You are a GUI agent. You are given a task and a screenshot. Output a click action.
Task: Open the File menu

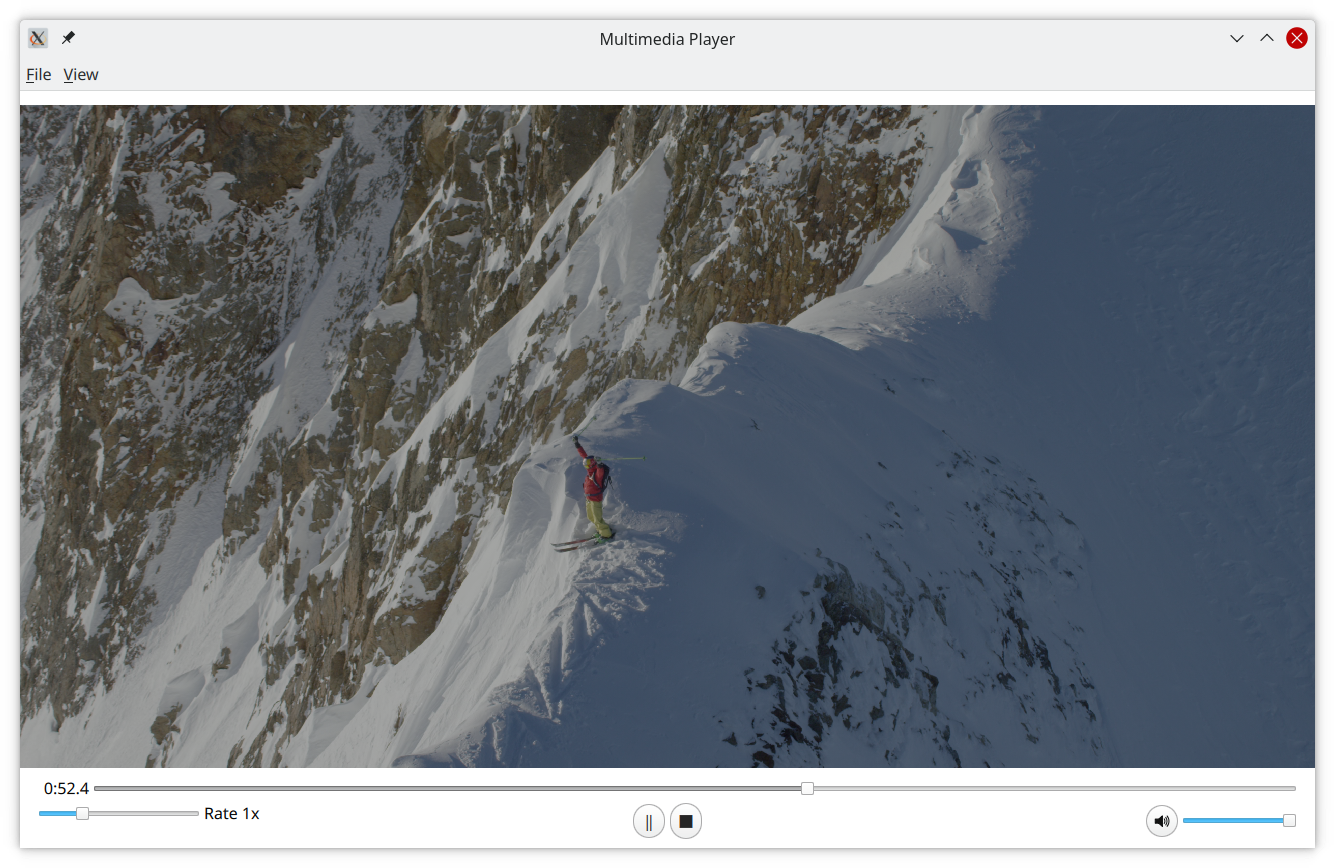38,74
